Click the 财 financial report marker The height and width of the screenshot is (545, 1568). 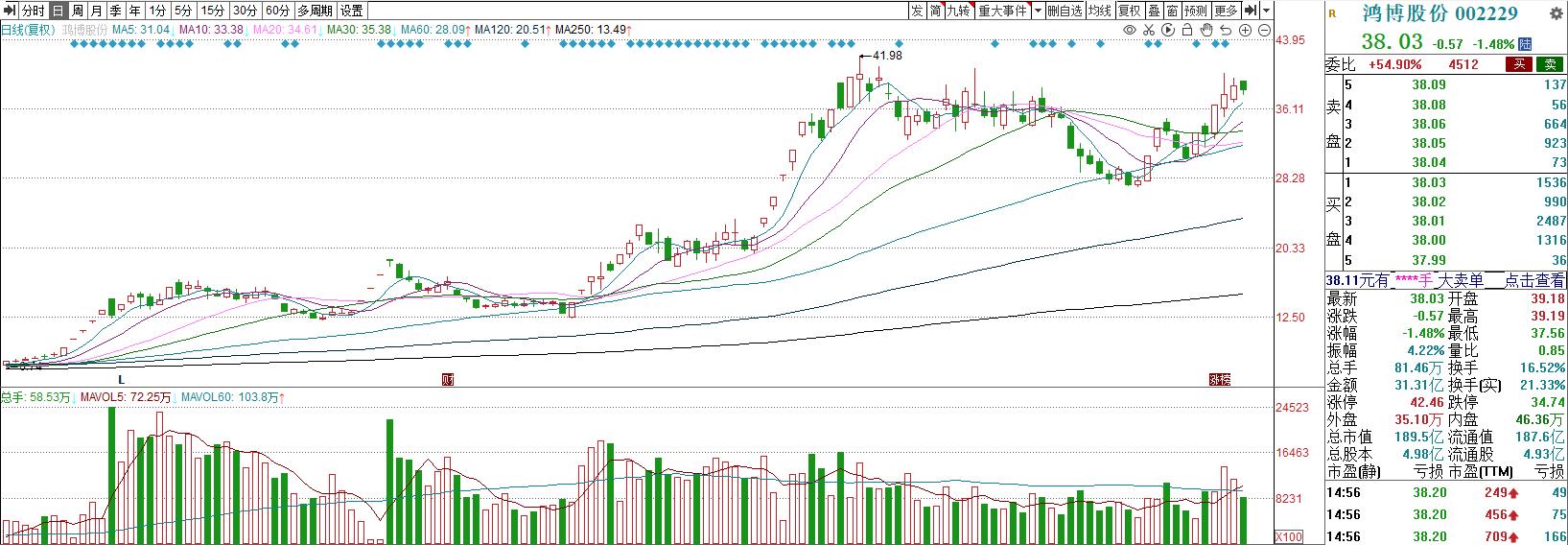click(x=447, y=379)
